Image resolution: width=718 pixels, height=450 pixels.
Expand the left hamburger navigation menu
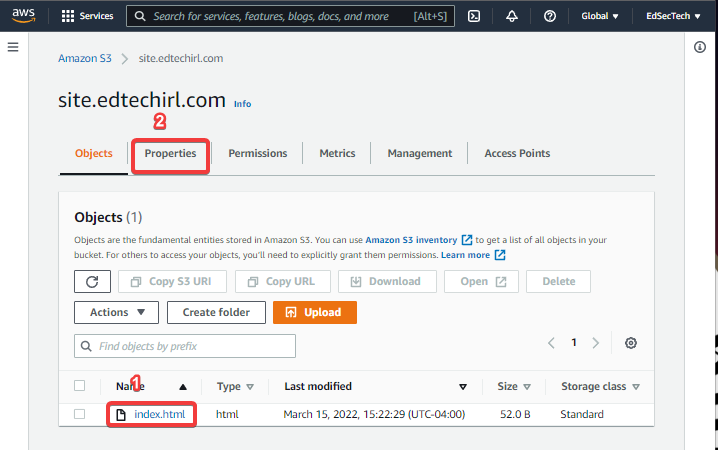pyautogui.click(x=13, y=47)
